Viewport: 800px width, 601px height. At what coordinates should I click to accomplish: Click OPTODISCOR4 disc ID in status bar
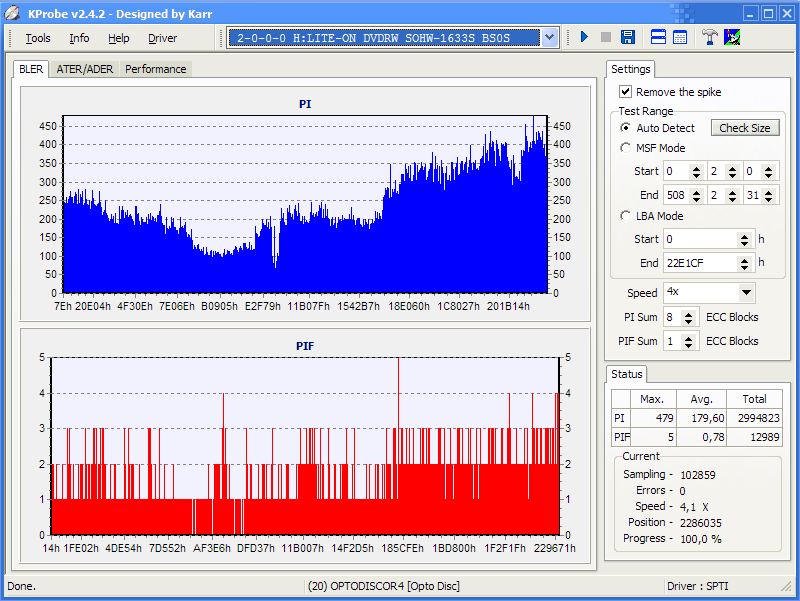click(x=384, y=586)
